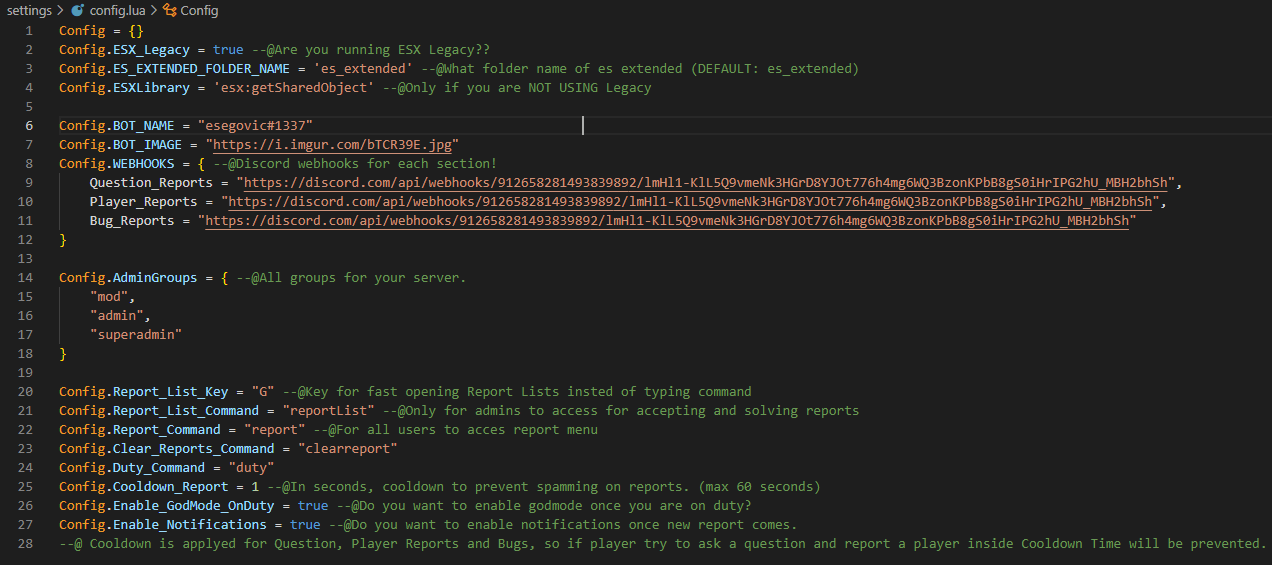Viewport: 1272px width, 565px height.
Task: Open the settings breadcrumb folder
Action: click(x=29, y=10)
